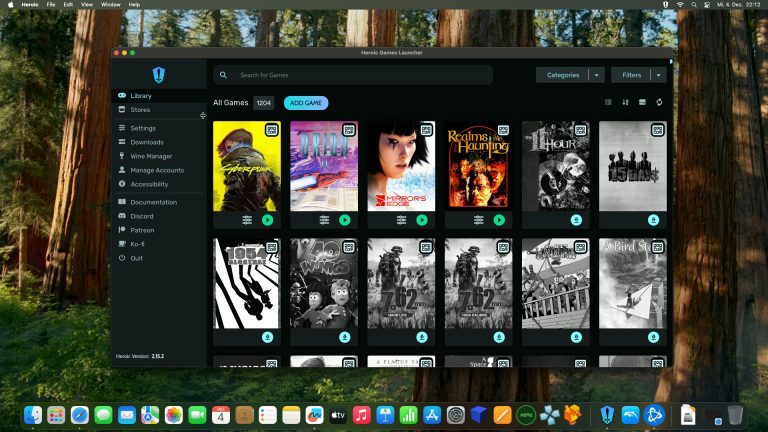Open the Help menu
Image resolution: width=768 pixels, height=432 pixels.
134,4
